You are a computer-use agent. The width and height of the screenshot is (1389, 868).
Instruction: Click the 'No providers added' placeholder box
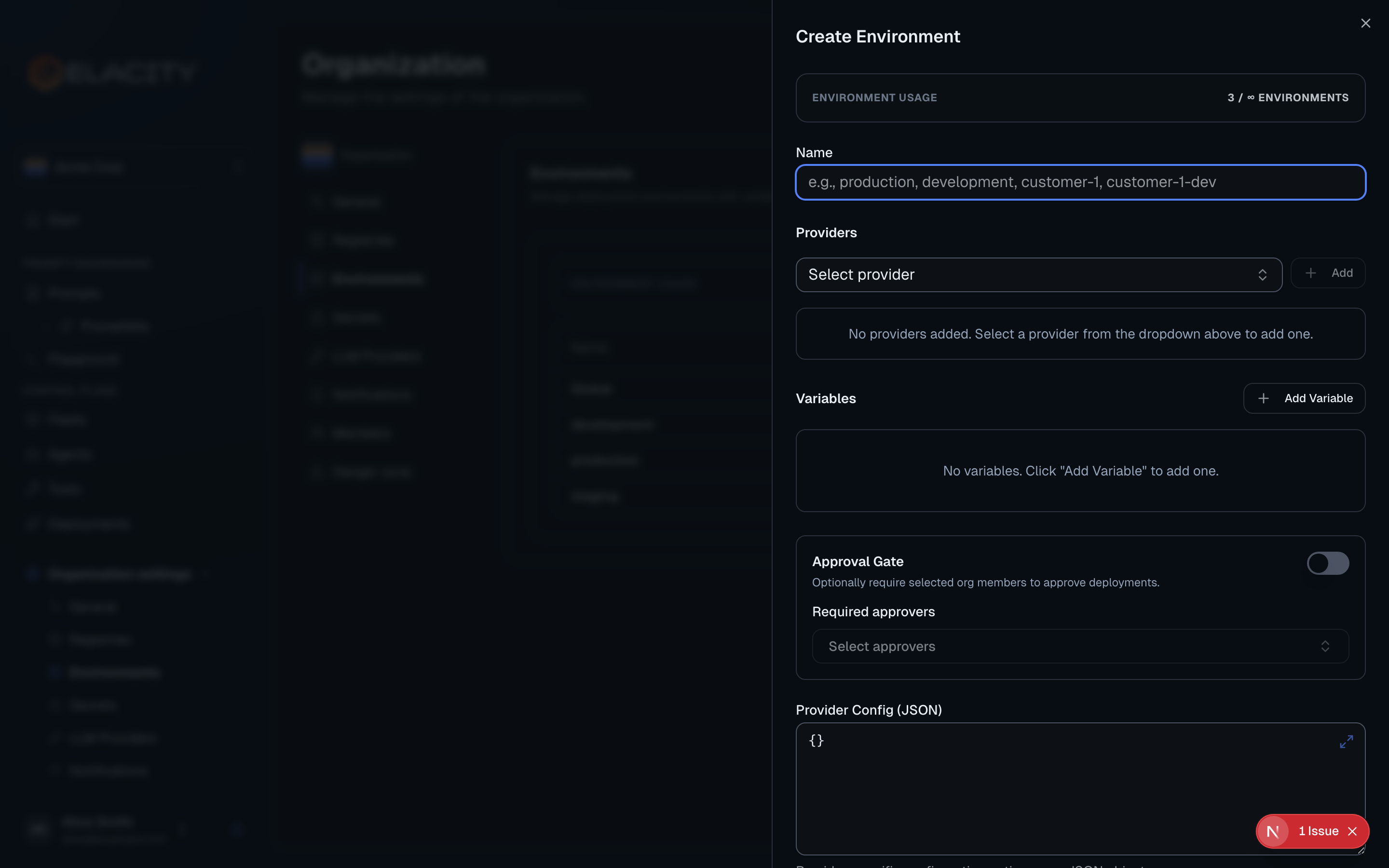1080,334
